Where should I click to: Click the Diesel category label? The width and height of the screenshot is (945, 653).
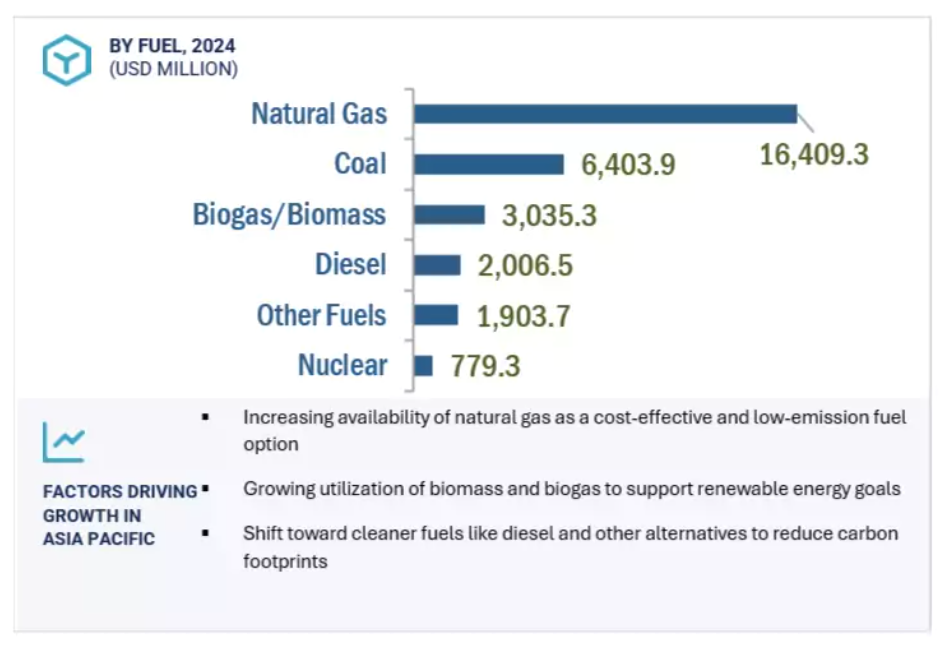point(350,265)
